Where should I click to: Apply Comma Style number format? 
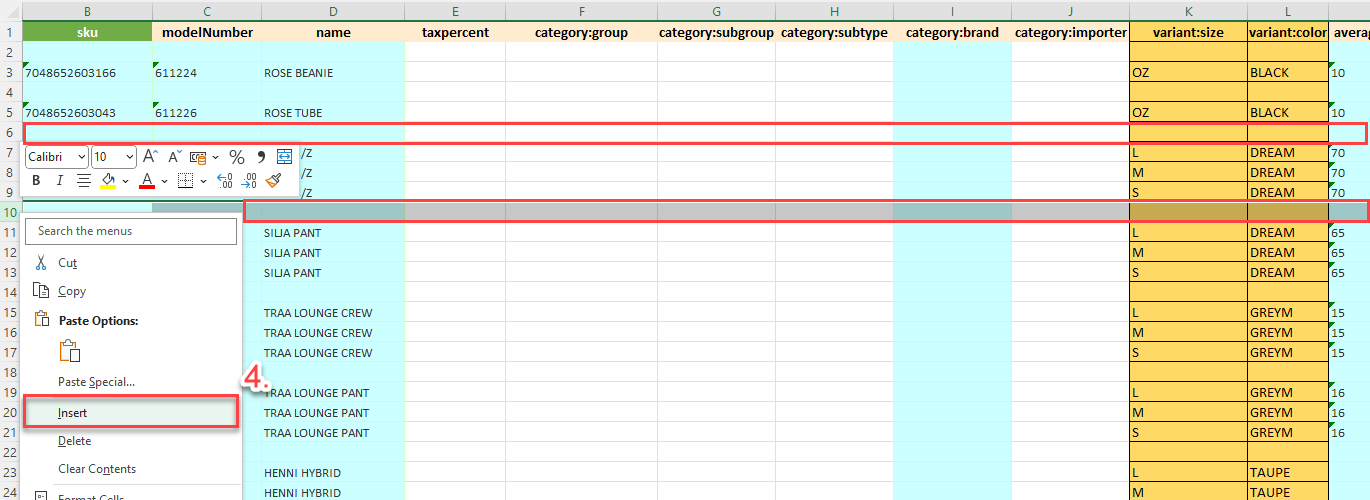[261, 157]
